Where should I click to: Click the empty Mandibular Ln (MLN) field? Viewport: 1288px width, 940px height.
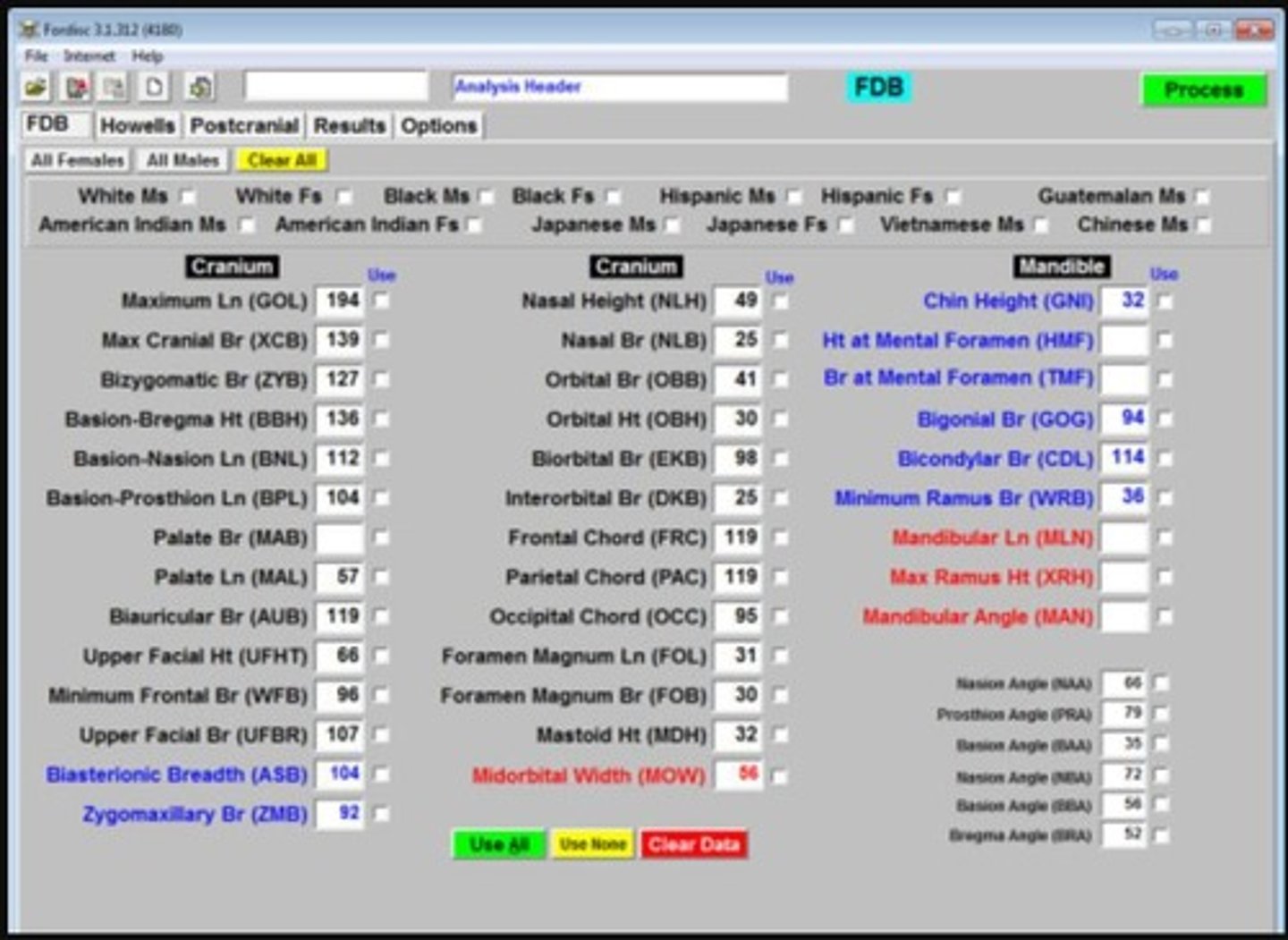pos(1124,538)
